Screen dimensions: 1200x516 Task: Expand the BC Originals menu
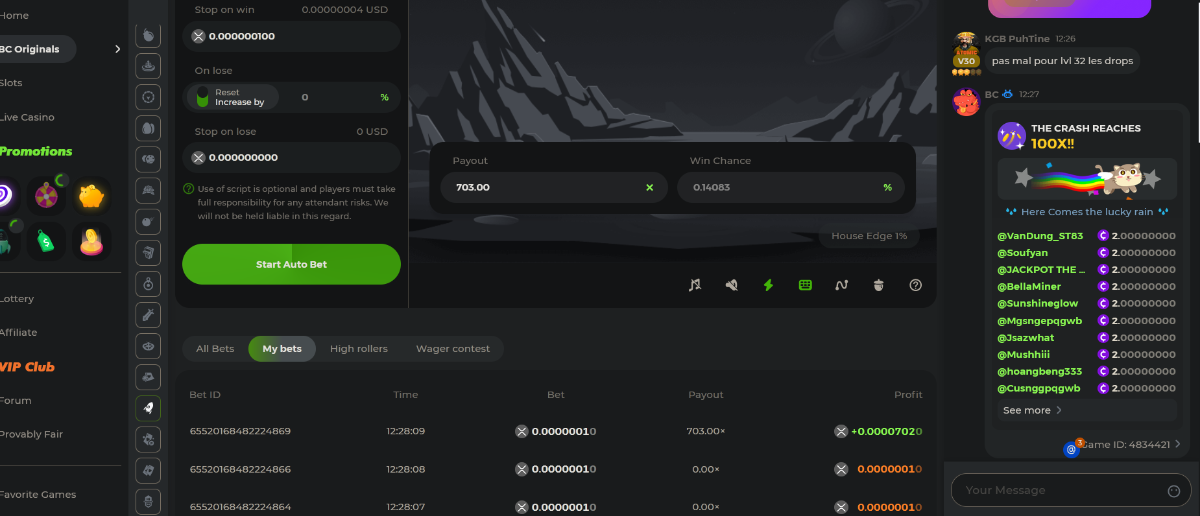pos(117,49)
